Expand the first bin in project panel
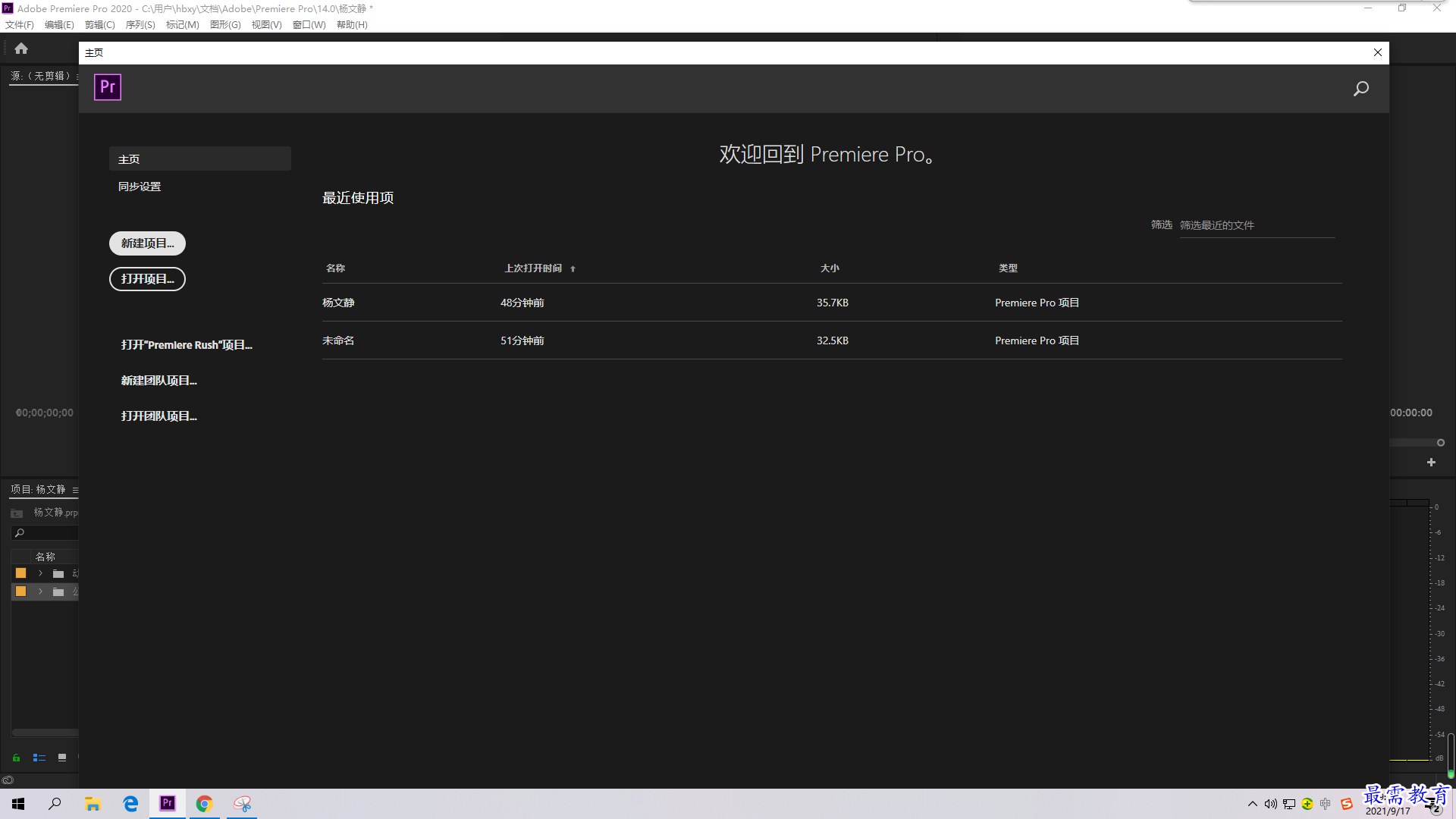 40,573
